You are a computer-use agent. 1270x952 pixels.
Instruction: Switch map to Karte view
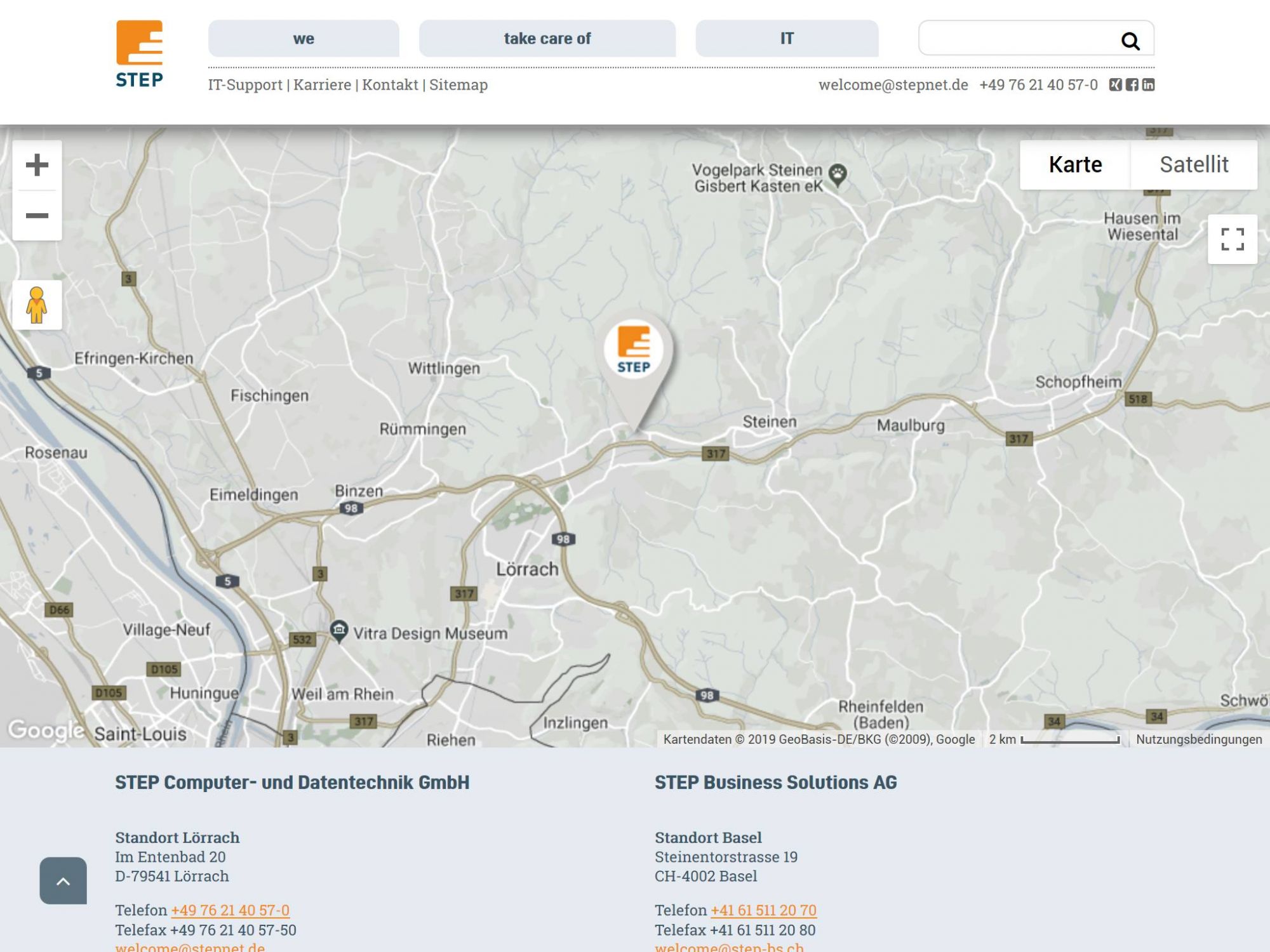tap(1075, 164)
